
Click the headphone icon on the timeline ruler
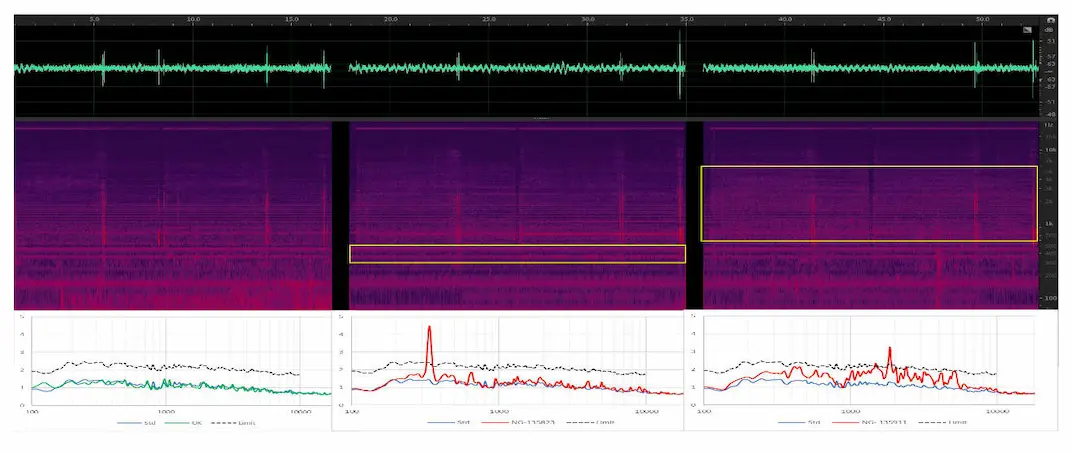coord(1051,19)
